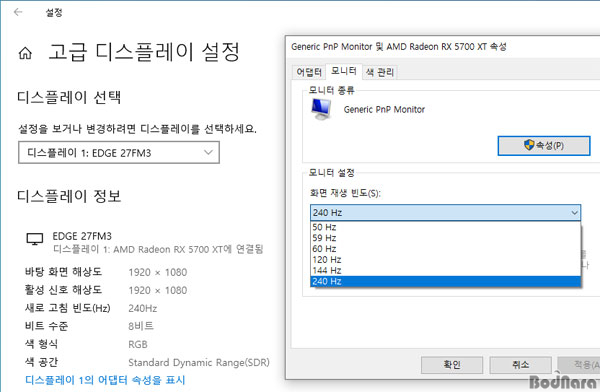Select 50 Hz from the list
The width and height of the screenshot is (600, 392).
445,227
